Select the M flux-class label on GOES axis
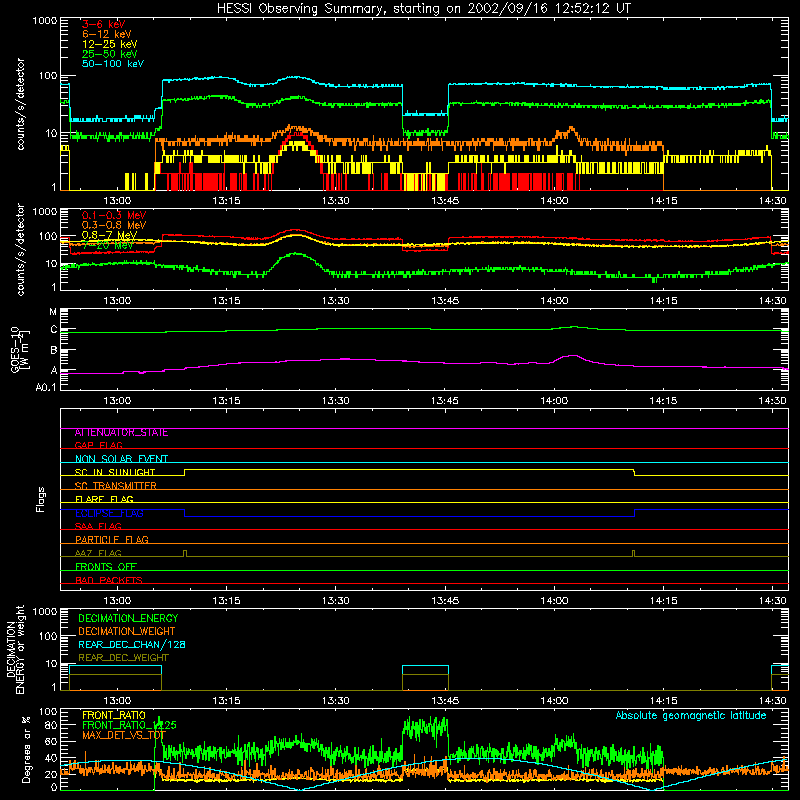The image size is (800, 800). 53,312
